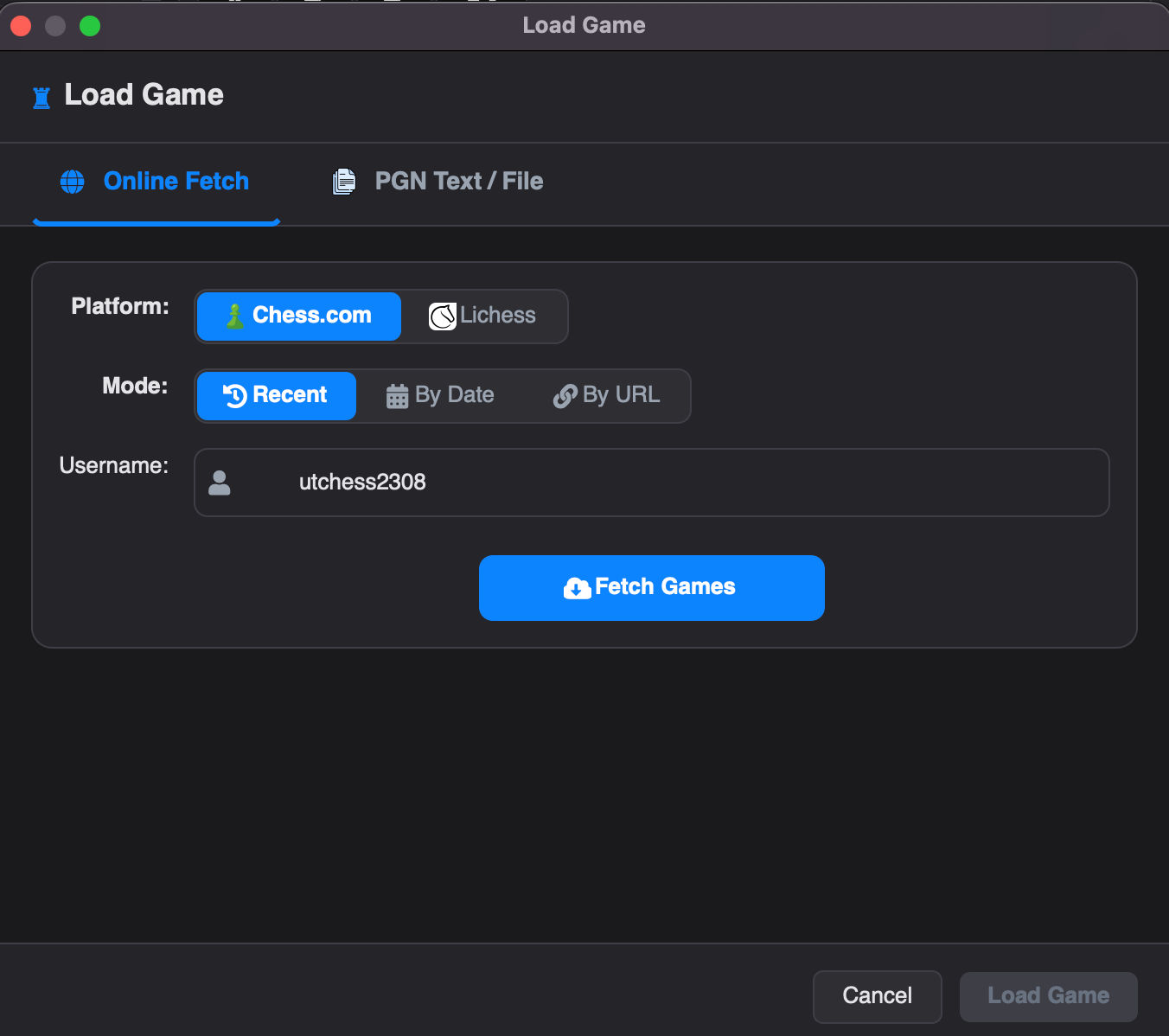Image resolution: width=1169 pixels, height=1036 pixels.
Task: Click the Load Game button at bottom
Action: [1049, 996]
